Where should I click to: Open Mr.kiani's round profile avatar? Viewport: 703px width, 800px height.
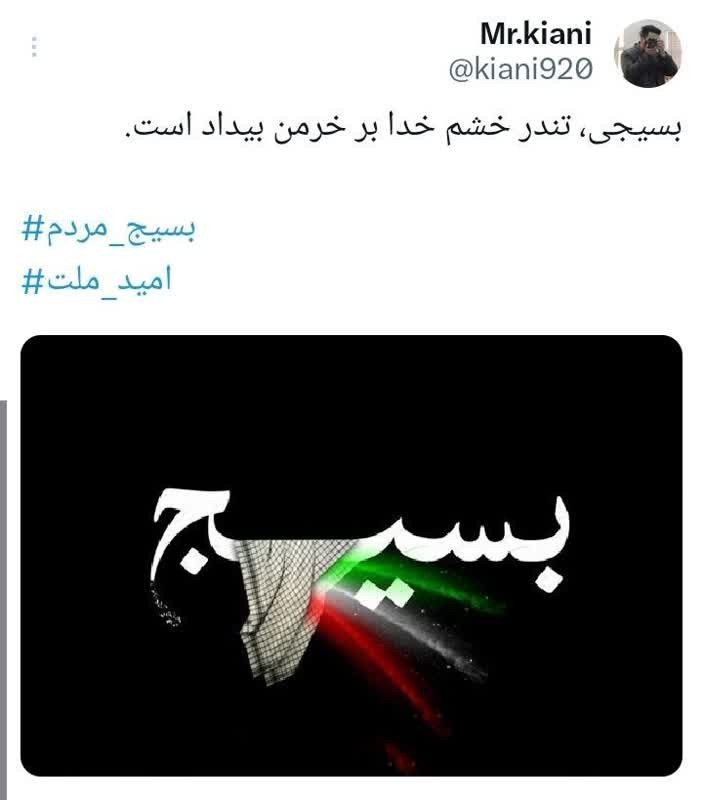647,53
